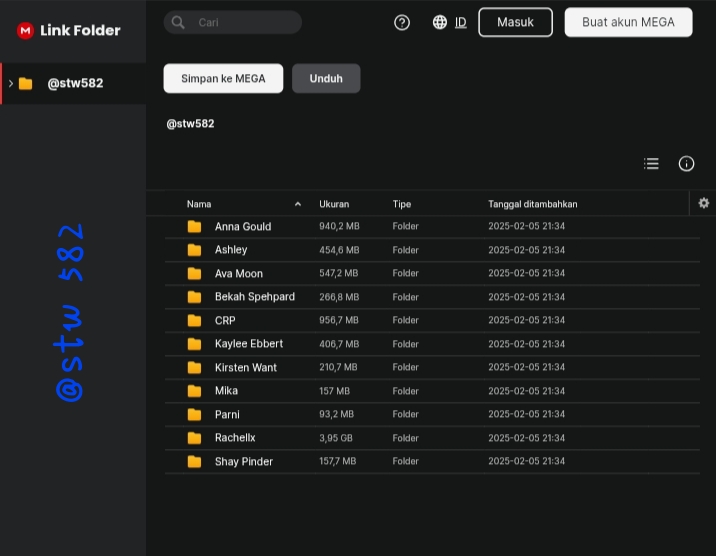716x556 pixels.
Task: Click the @stw582 sidebar folder icon
Action: tap(26, 84)
